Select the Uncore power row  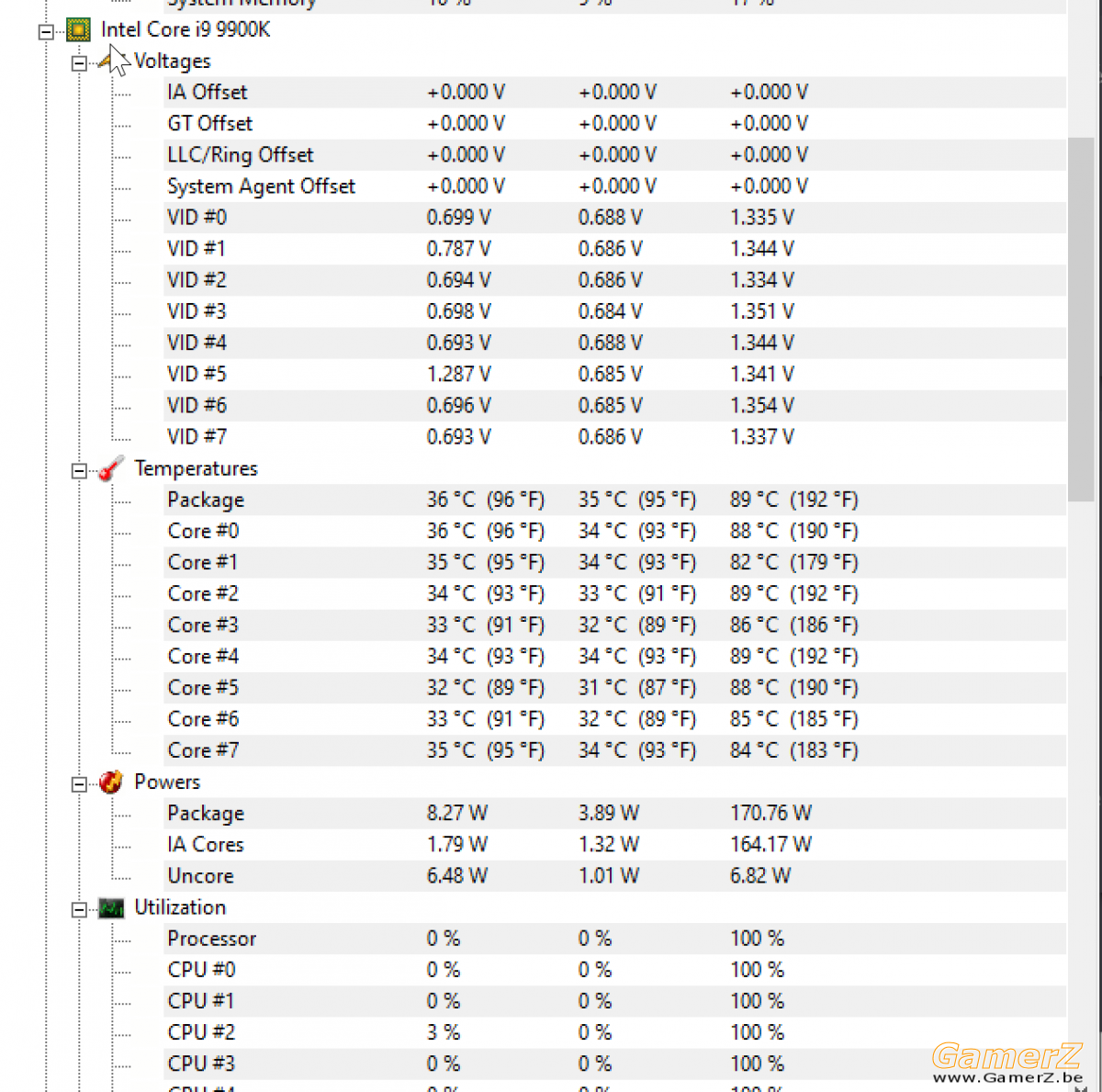[x=613, y=875]
